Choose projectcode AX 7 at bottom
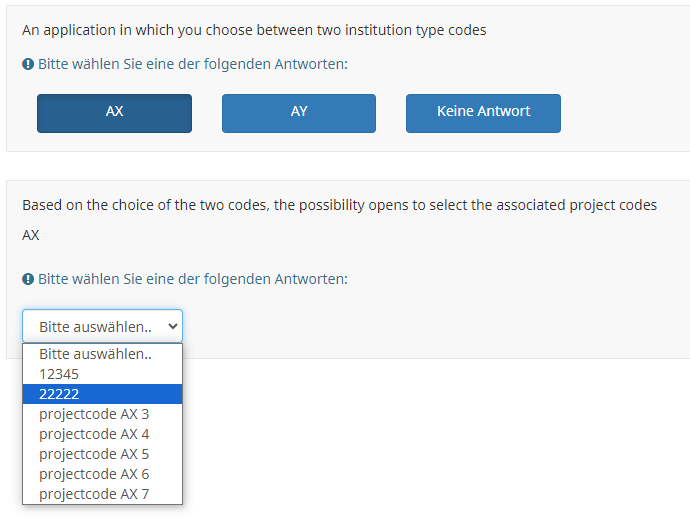Image resolution: width=690 pixels, height=522 pixels. pos(94,494)
